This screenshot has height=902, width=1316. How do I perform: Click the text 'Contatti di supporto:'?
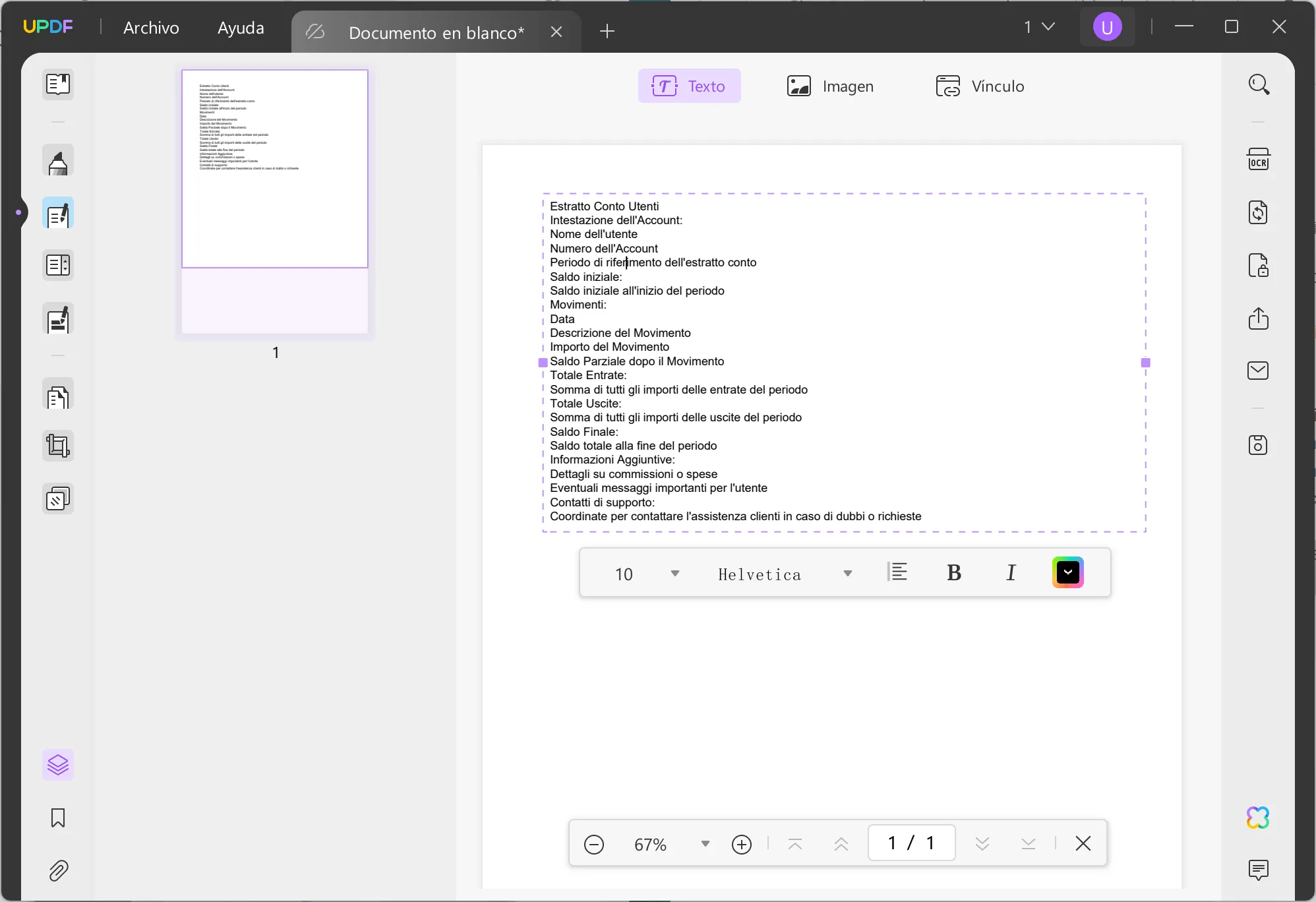pyautogui.click(x=603, y=502)
